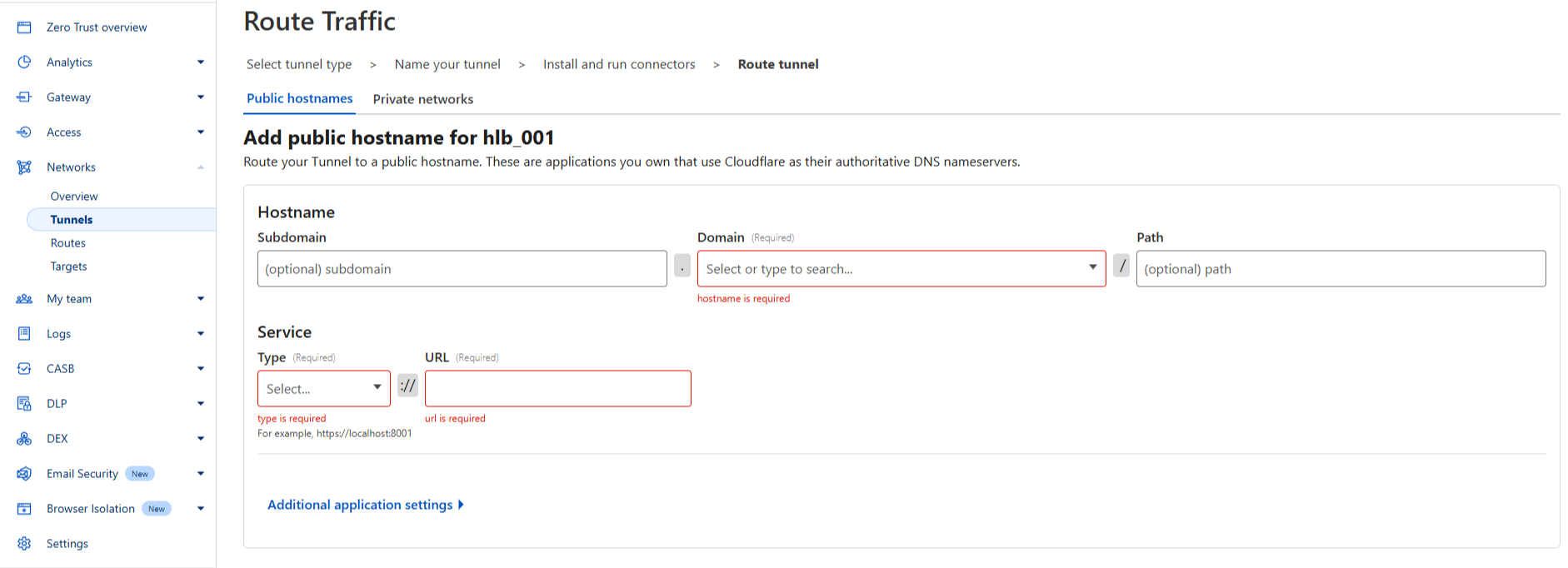Image resolution: width=1568 pixels, height=568 pixels.
Task: Collapse the Networks menu section
Action: tap(200, 167)
